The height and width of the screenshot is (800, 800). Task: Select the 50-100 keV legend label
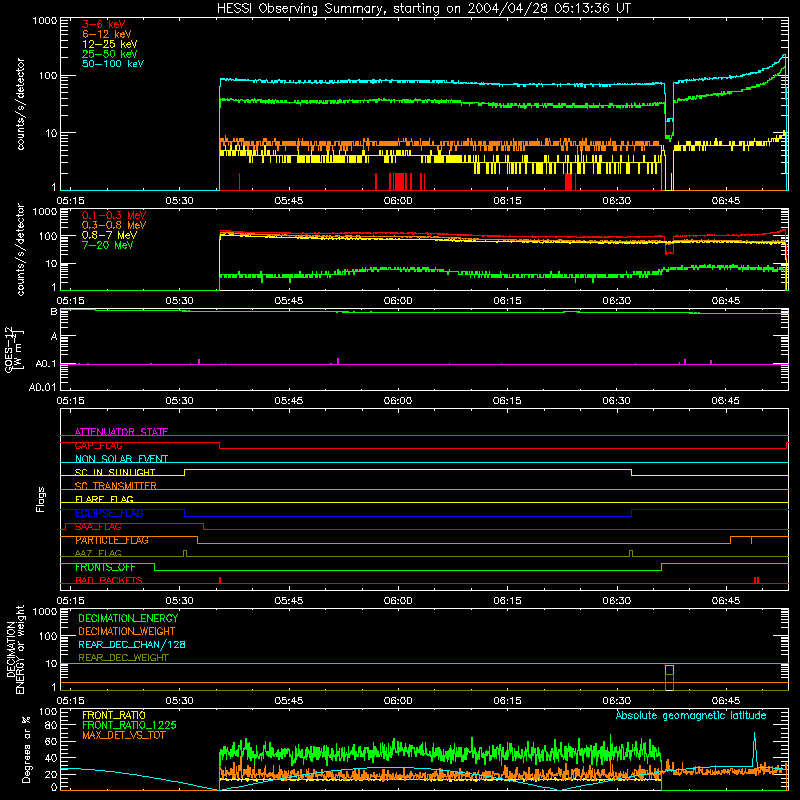(x=113, y=64)
